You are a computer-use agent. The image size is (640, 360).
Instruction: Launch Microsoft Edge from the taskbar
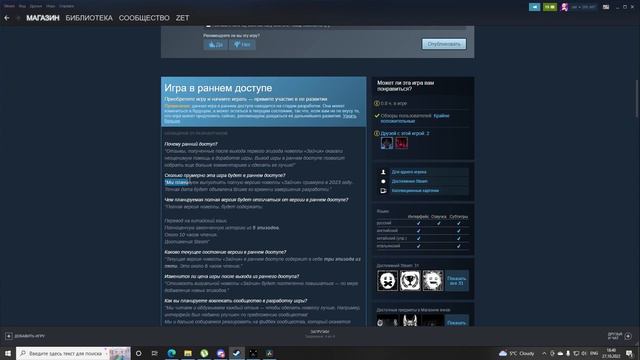pyautogui.click(x=171, y=353)
